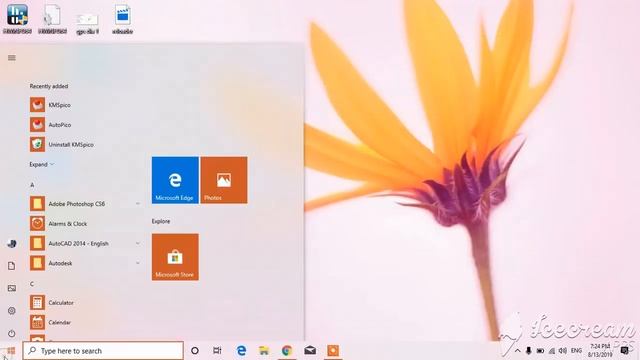Open the Photos tile
This screenshot has width=640, height=360.
coord(224,180)
